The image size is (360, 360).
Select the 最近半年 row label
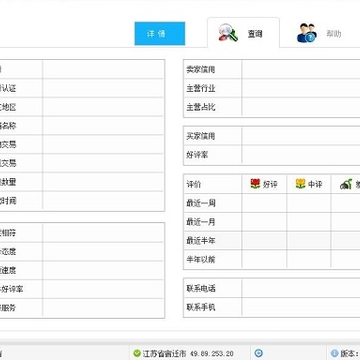point(201,240)
